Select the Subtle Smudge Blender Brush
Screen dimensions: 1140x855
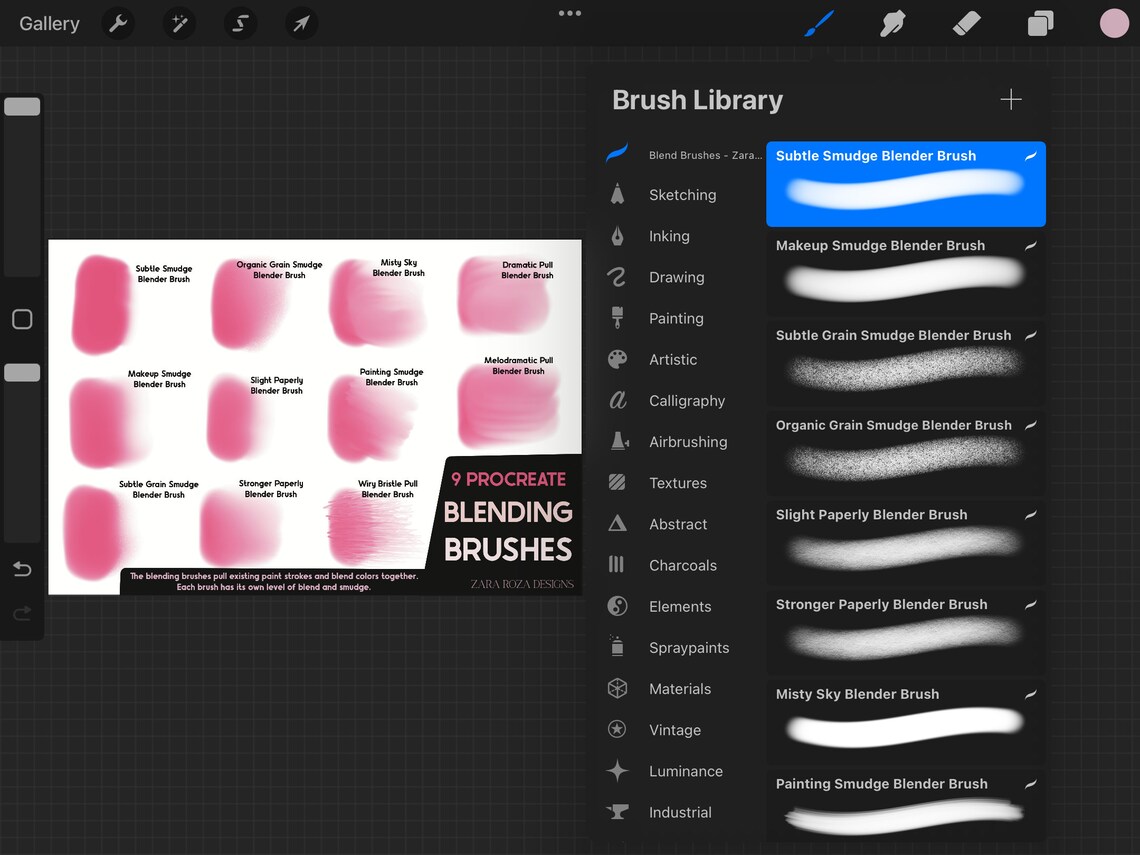[906, 184]
